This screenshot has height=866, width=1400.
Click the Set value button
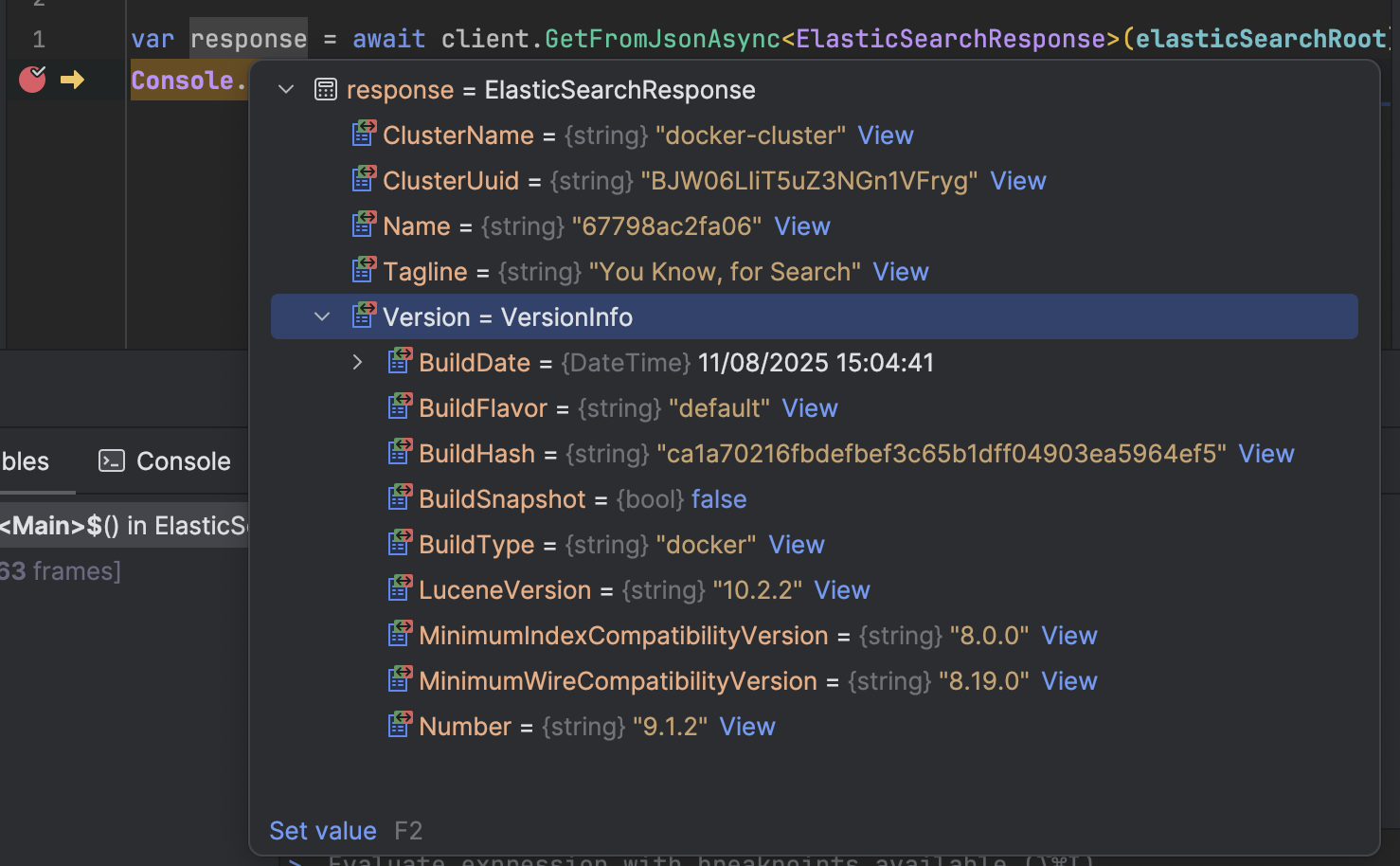[x=322, y=830]
